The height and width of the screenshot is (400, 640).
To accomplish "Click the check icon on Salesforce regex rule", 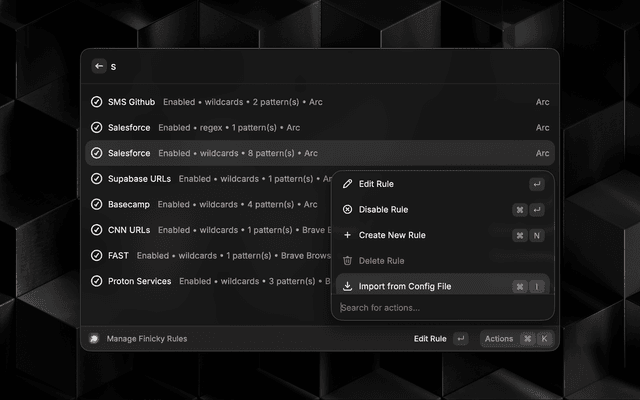I will click(x=96, y=127).
